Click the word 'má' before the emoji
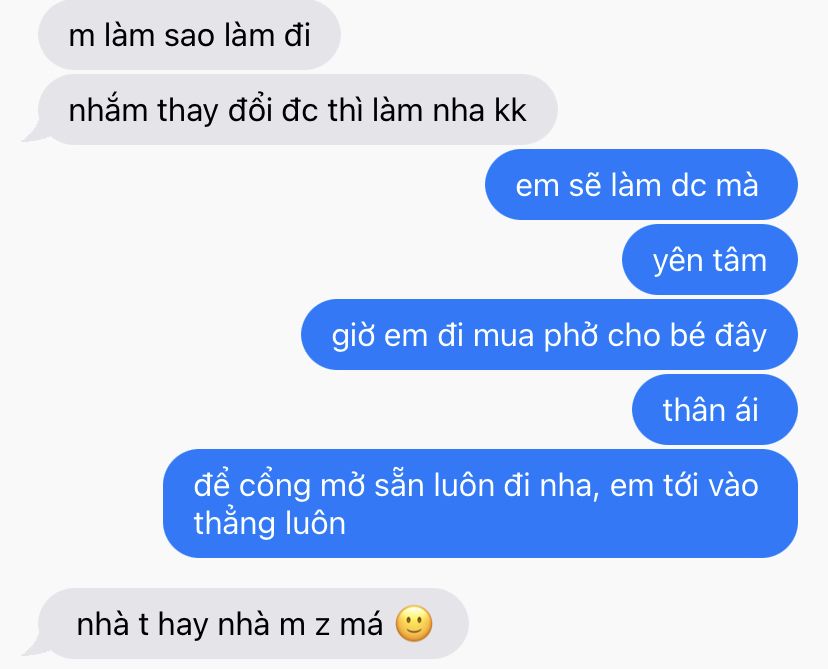 pyautogui.click(x=361, y=624)
